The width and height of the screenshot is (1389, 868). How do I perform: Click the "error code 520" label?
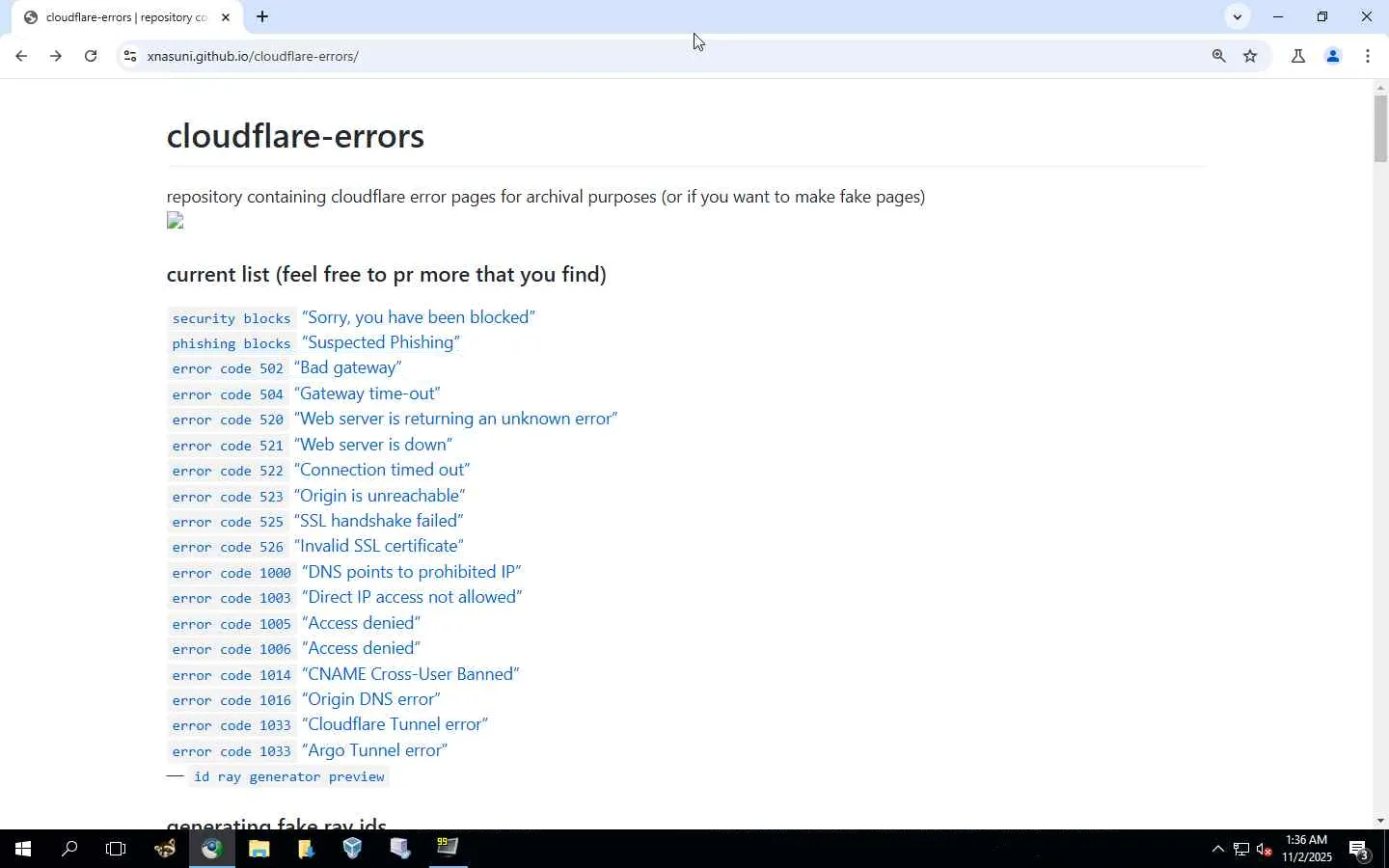tap(228, 420)
